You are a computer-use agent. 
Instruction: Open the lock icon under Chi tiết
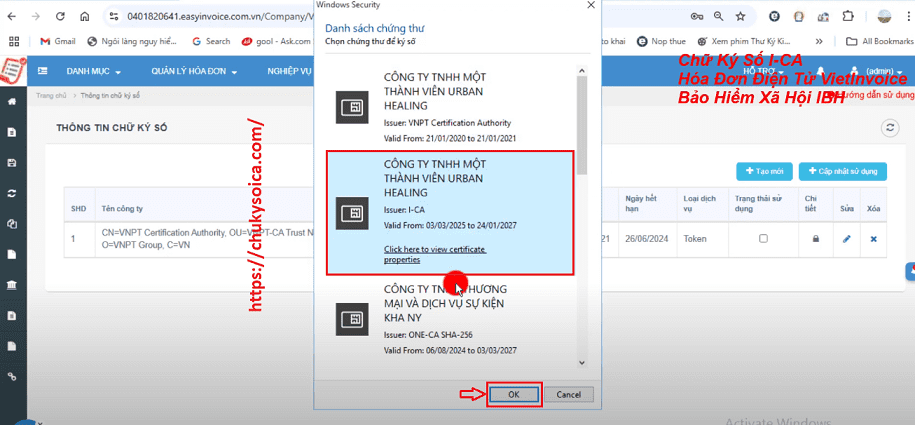point(816,239)
